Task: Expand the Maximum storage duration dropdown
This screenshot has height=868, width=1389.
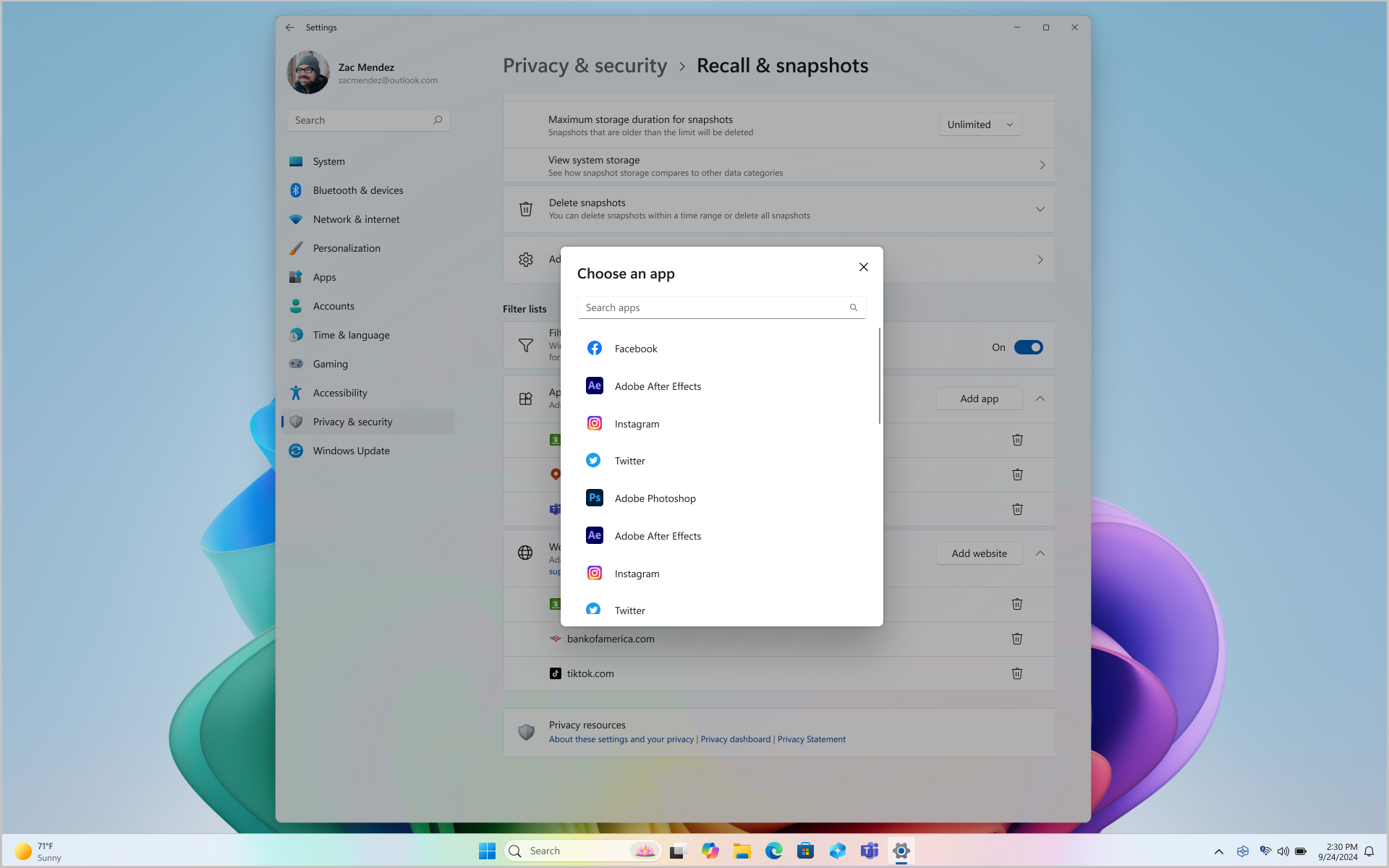Action: coord(980,124)
